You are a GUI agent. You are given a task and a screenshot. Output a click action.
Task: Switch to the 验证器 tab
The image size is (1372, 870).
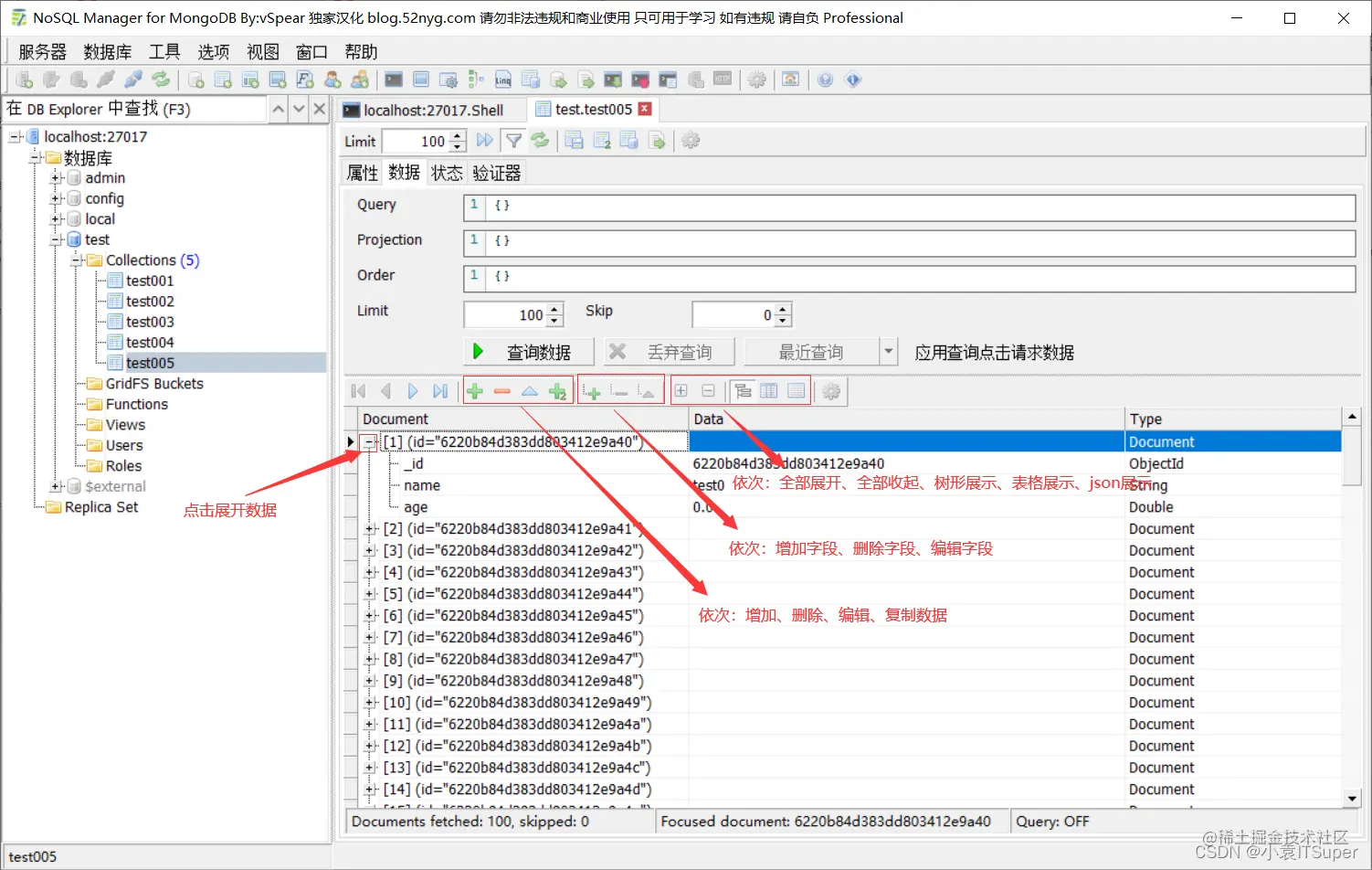coord(497,173)
